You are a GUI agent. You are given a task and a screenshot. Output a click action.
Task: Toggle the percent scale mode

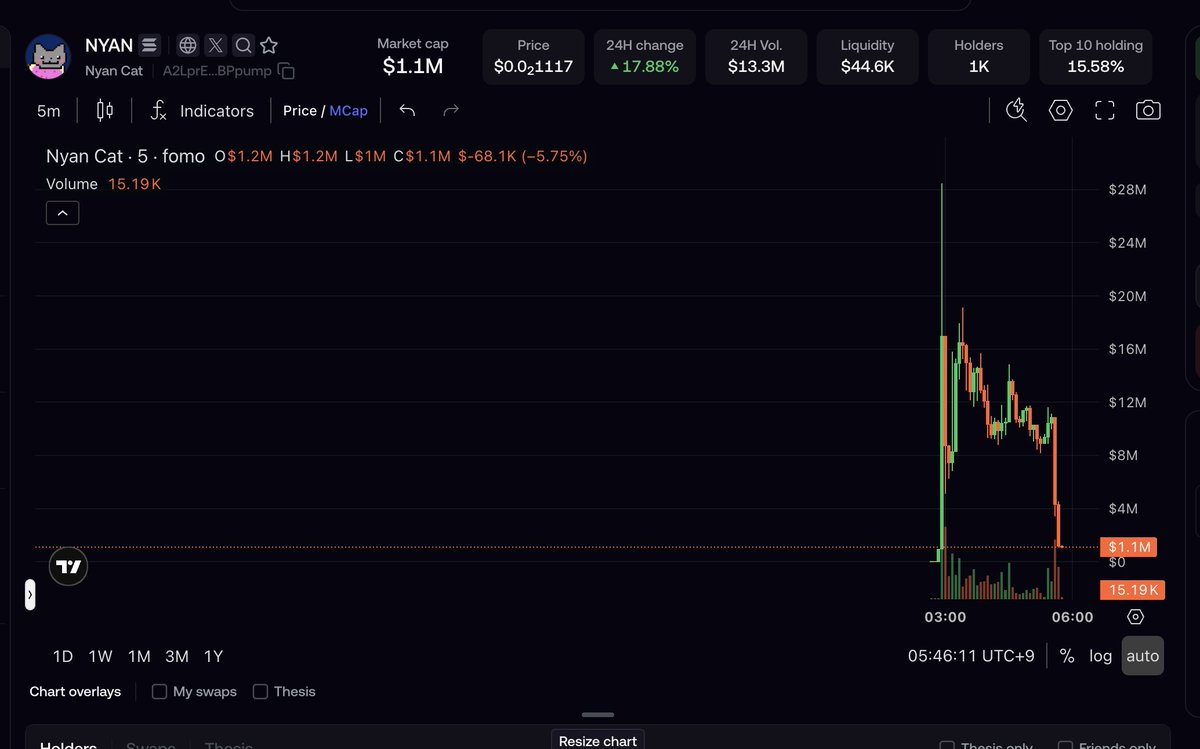(x=1067, y=656)
